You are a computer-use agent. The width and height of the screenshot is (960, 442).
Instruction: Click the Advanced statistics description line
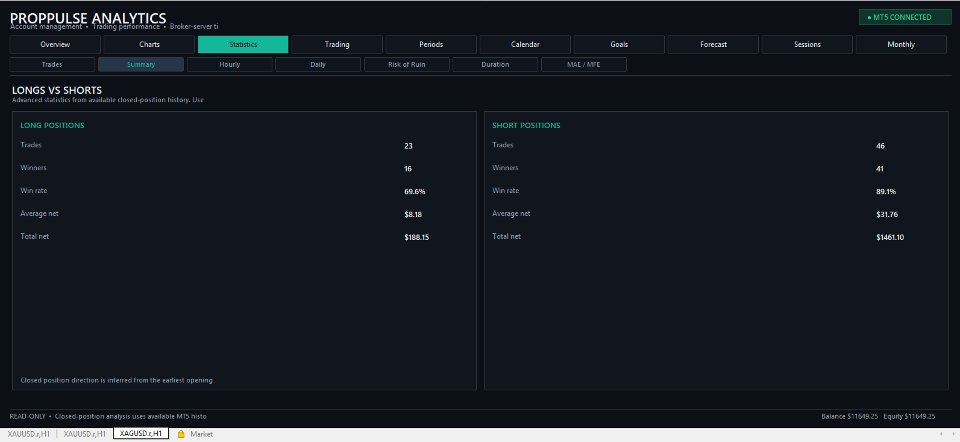click(108, 100)
